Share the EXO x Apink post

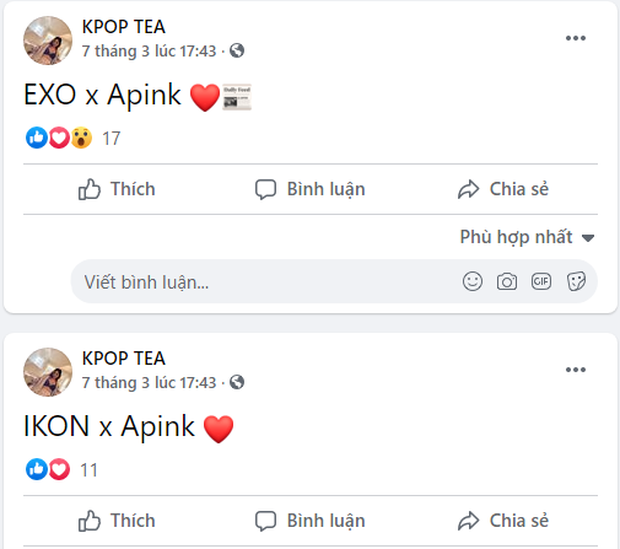(503, 189)
